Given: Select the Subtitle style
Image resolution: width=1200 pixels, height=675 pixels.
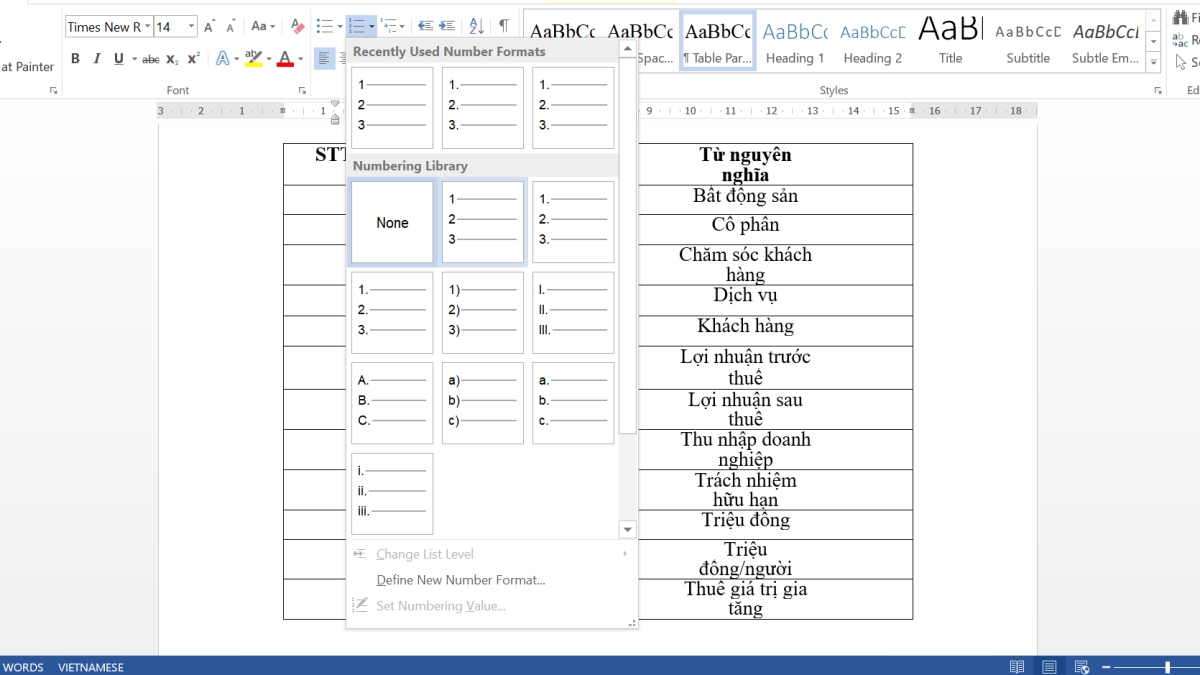Looking at the screenshot, I should point(1028,40).
